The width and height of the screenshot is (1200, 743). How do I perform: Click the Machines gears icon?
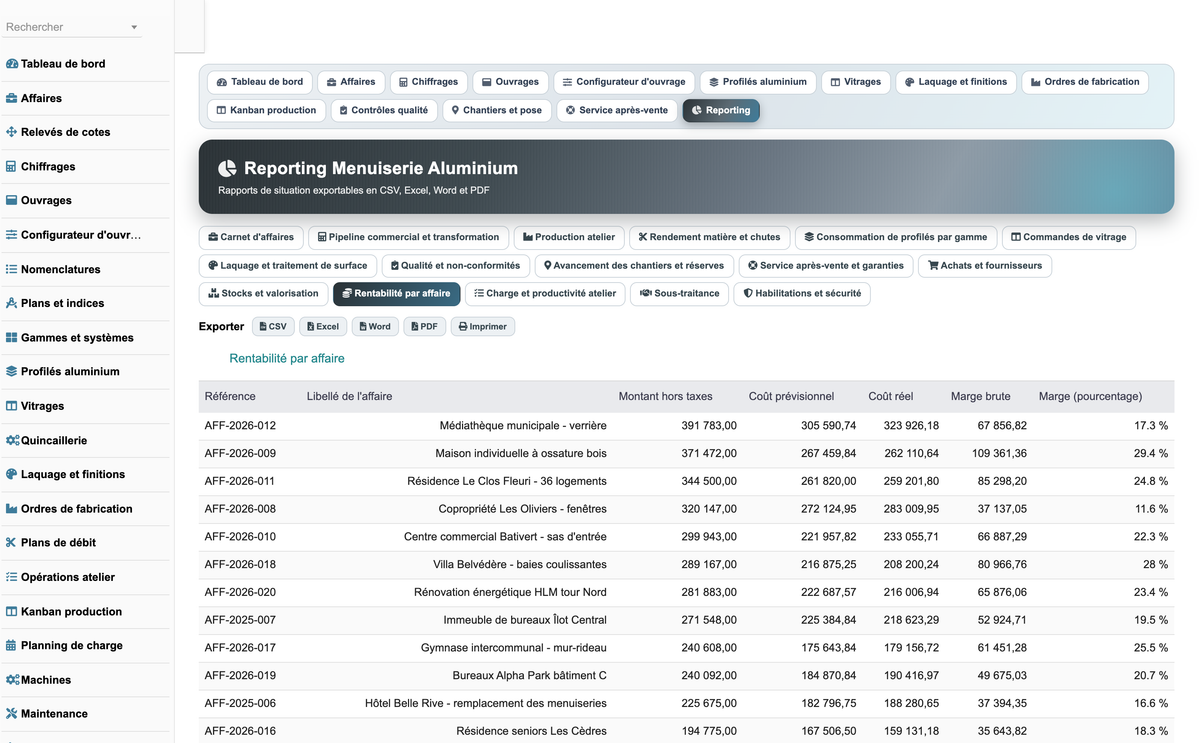tap(12, 680)
